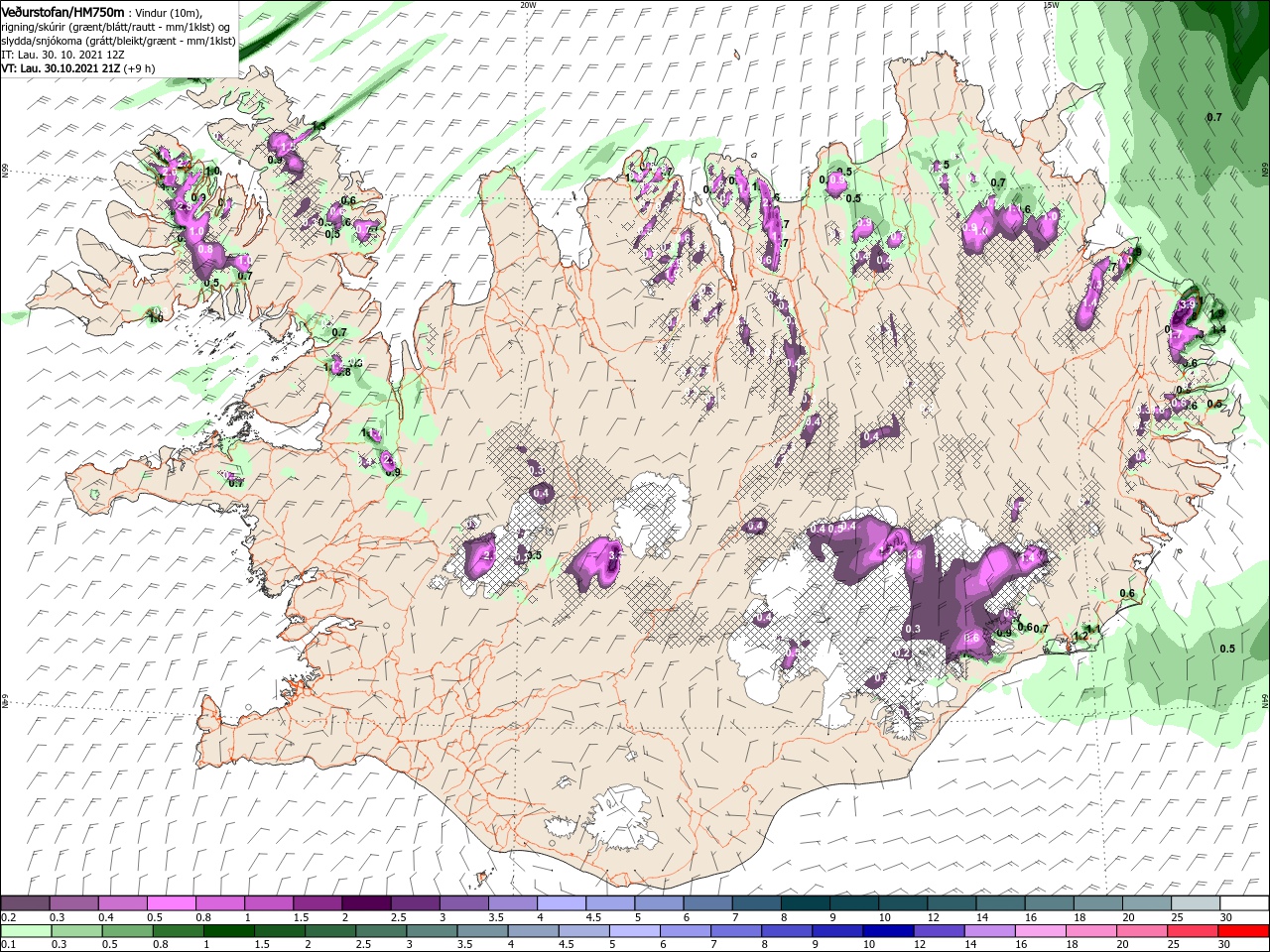1270x952 pixels.
Task: Click the Veðurstofan/HM750m map title
Action: click(63, 11)
